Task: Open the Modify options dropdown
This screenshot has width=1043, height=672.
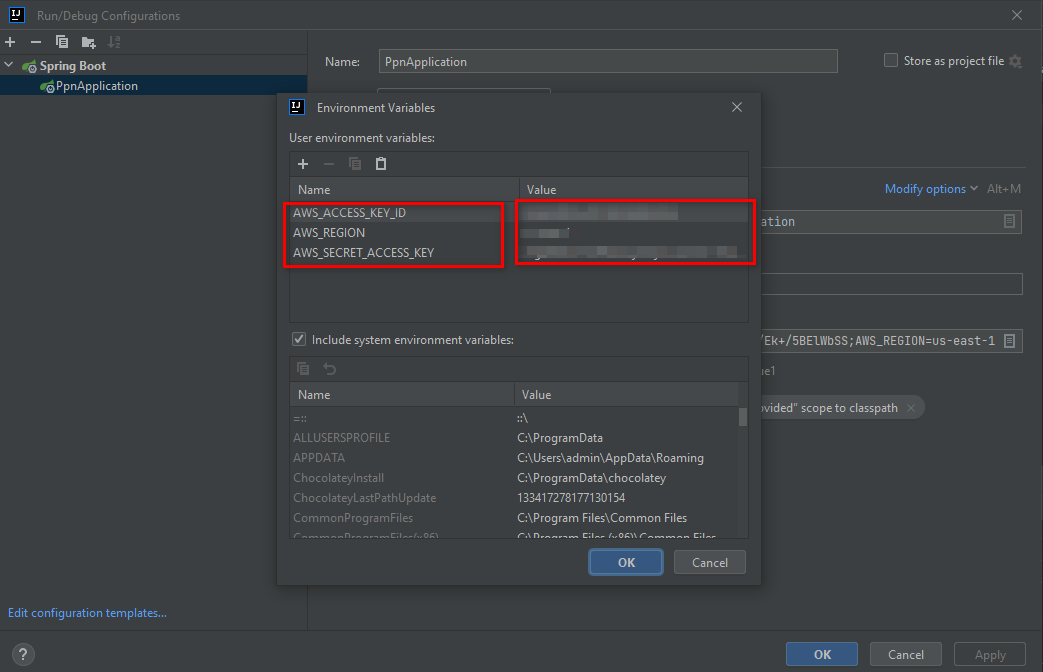Action: click(931, 189)
